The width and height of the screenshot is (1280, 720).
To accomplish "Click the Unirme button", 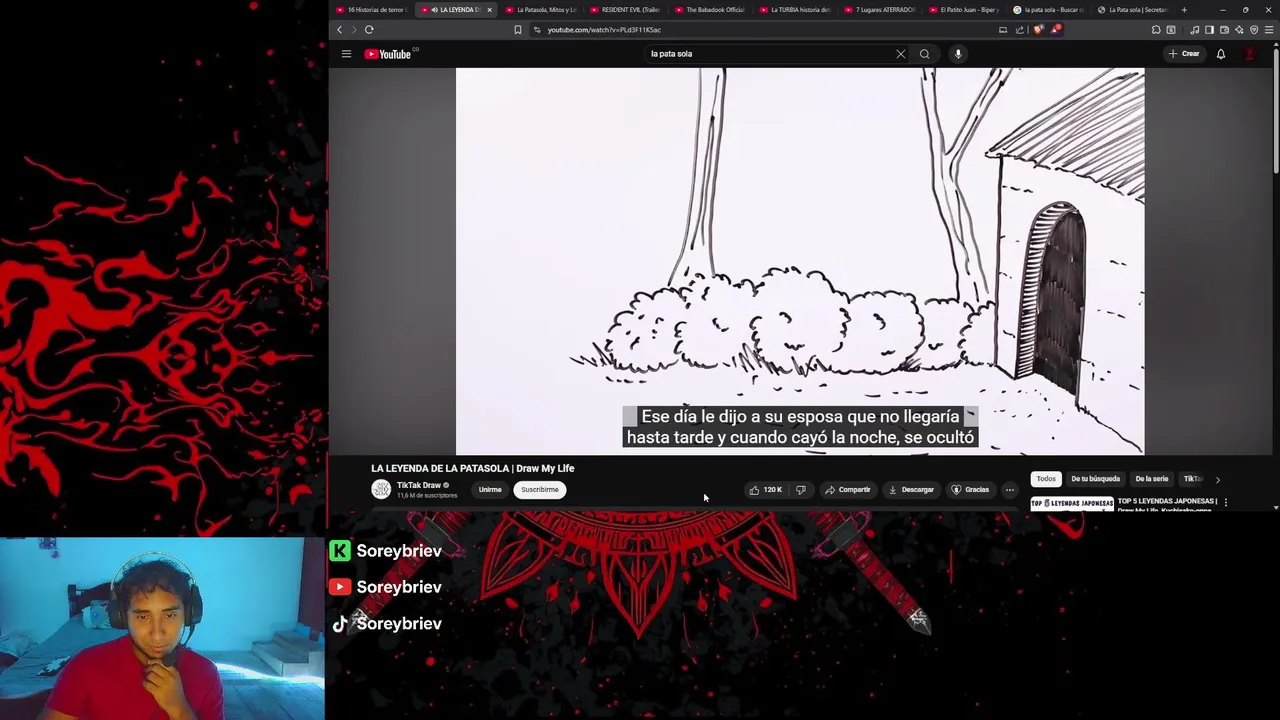I will 490,490.
